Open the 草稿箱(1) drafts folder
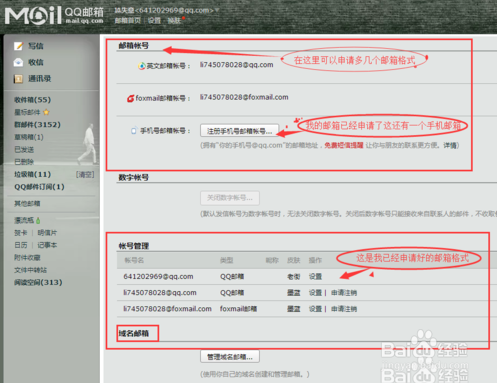The height and width of the screenshot is (383, 498). tap(29, 137)
